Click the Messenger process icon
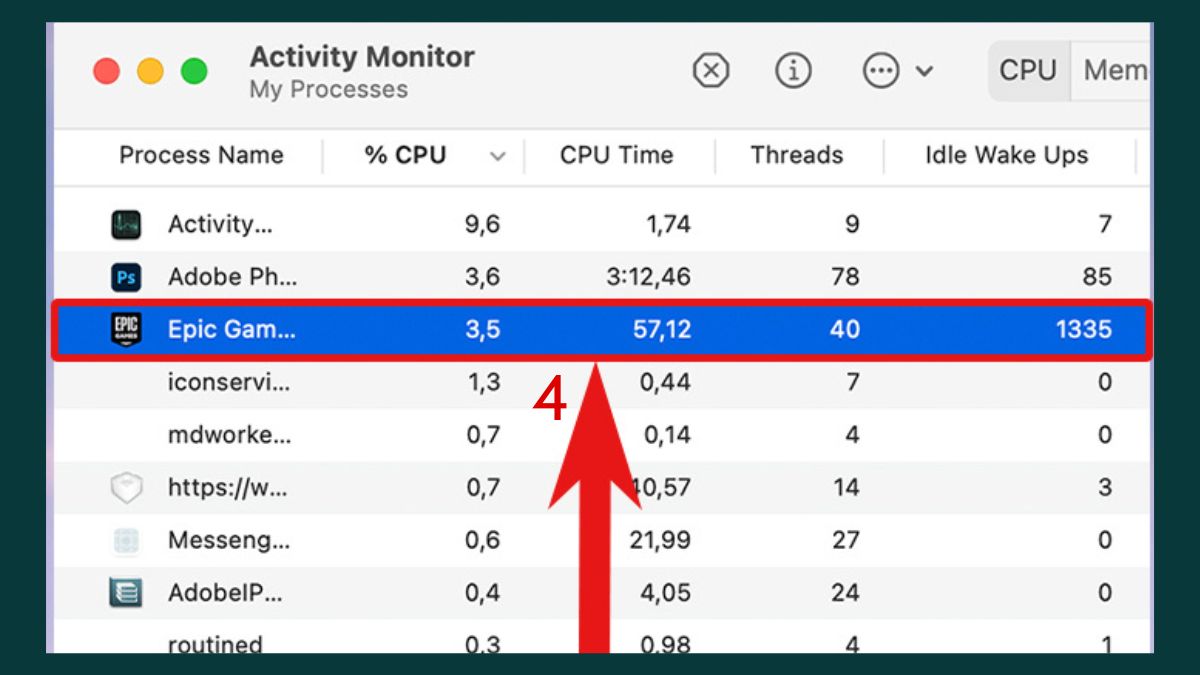 tap(126, 540)
